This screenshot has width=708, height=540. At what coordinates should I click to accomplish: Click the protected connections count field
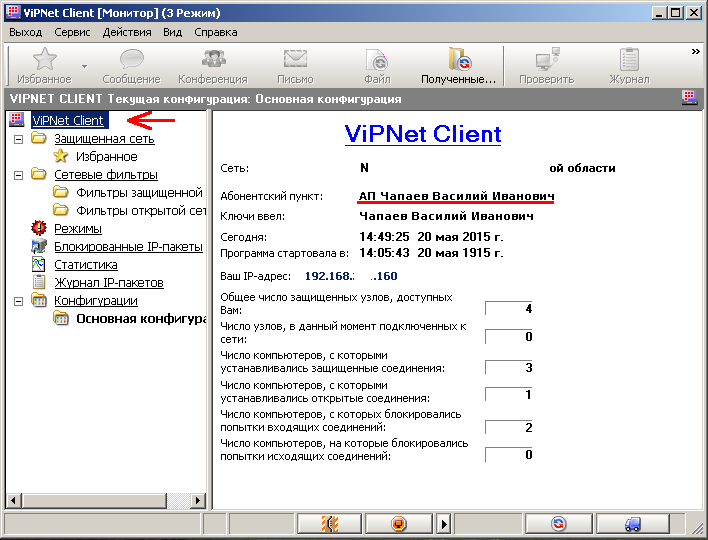(x=508, y=367)
